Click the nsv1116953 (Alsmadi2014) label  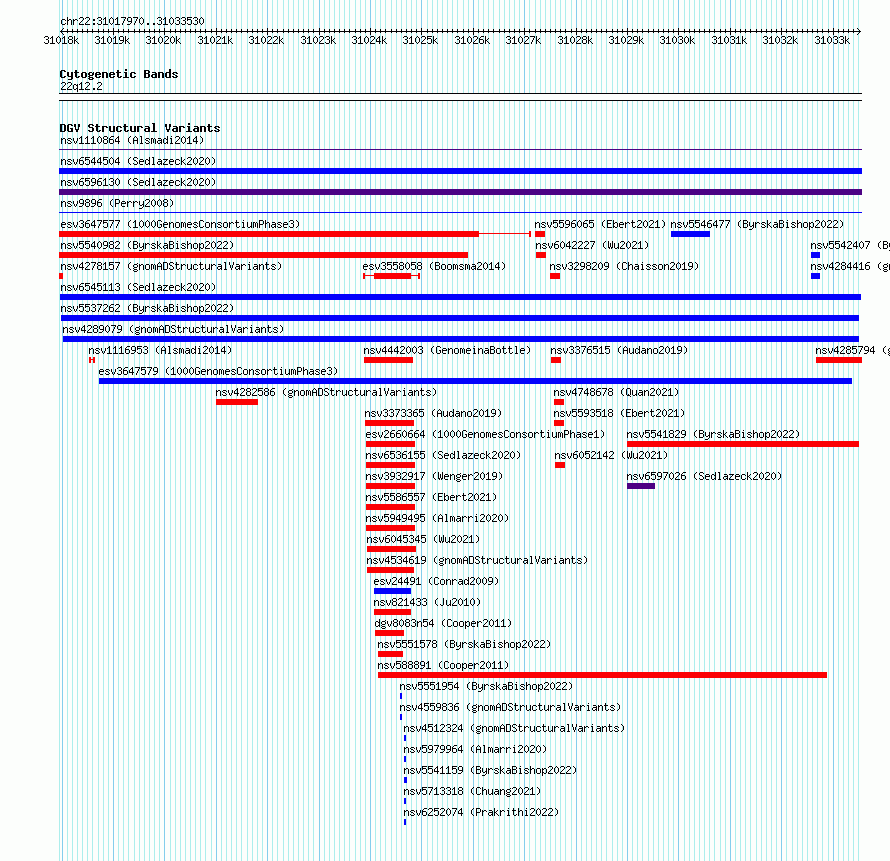tap(160, 350)
